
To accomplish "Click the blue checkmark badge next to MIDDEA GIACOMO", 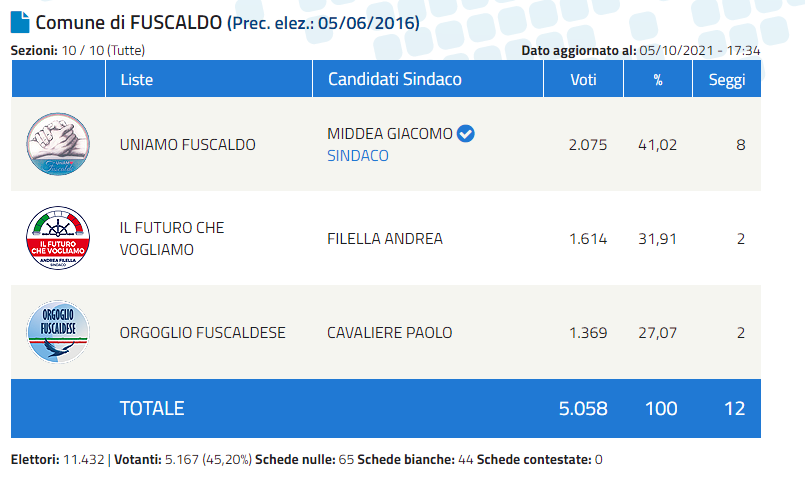I will 466,133.
